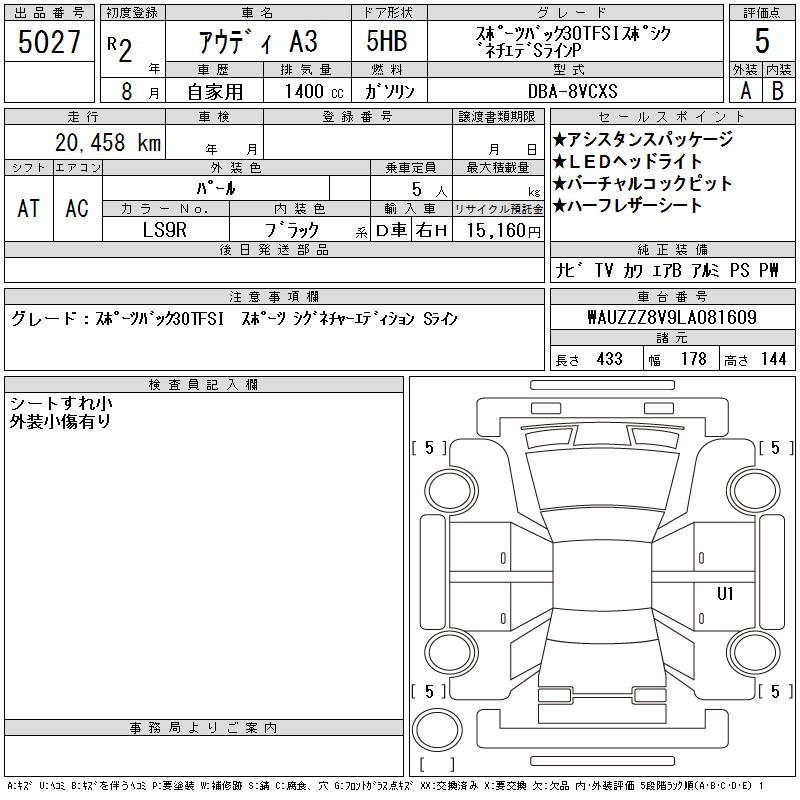Click the genuine equipment list starting with ナビ

[668, 270]
